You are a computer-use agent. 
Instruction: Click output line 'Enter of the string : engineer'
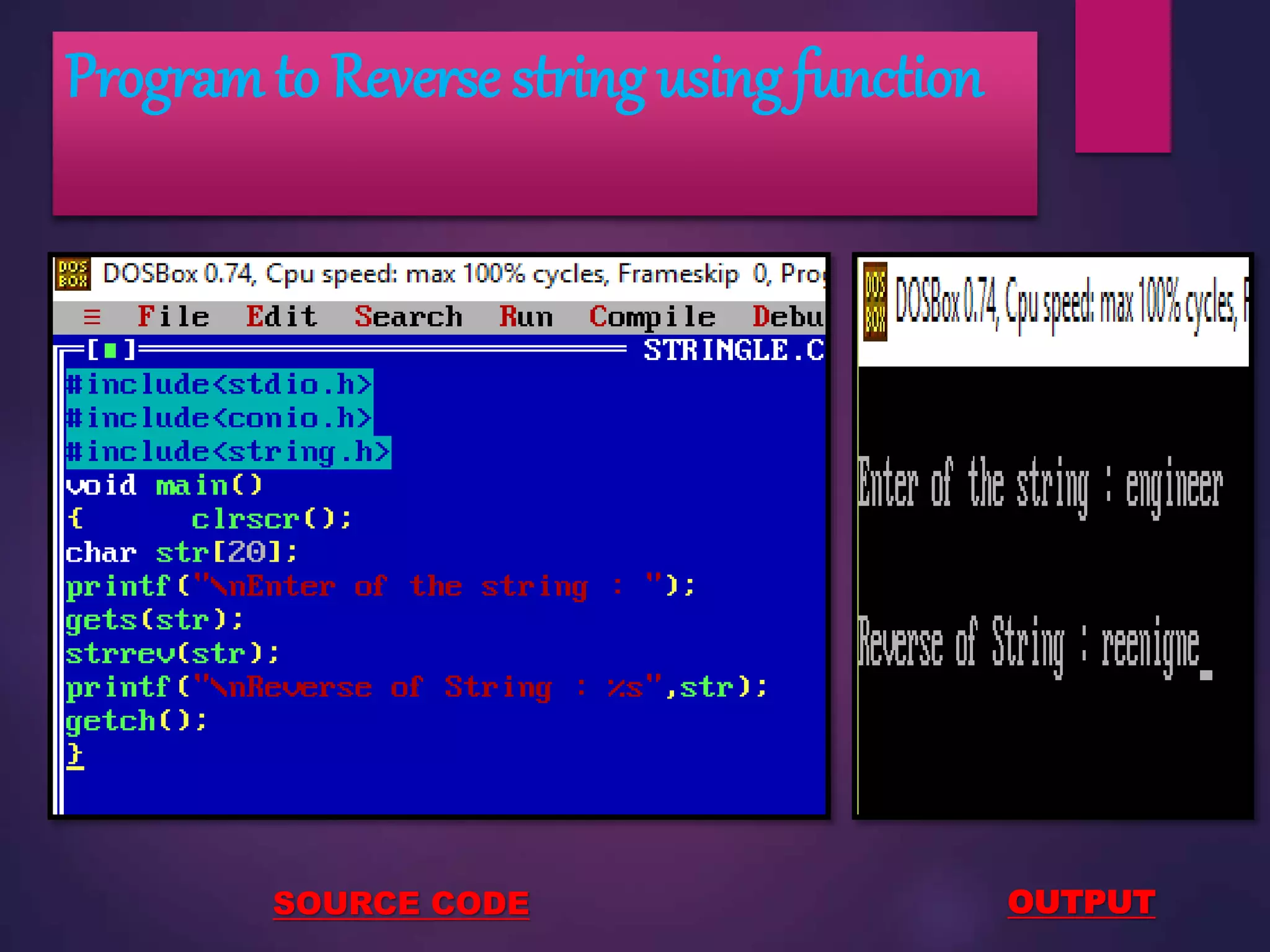pyautogui.click(x=1041, y=487)
